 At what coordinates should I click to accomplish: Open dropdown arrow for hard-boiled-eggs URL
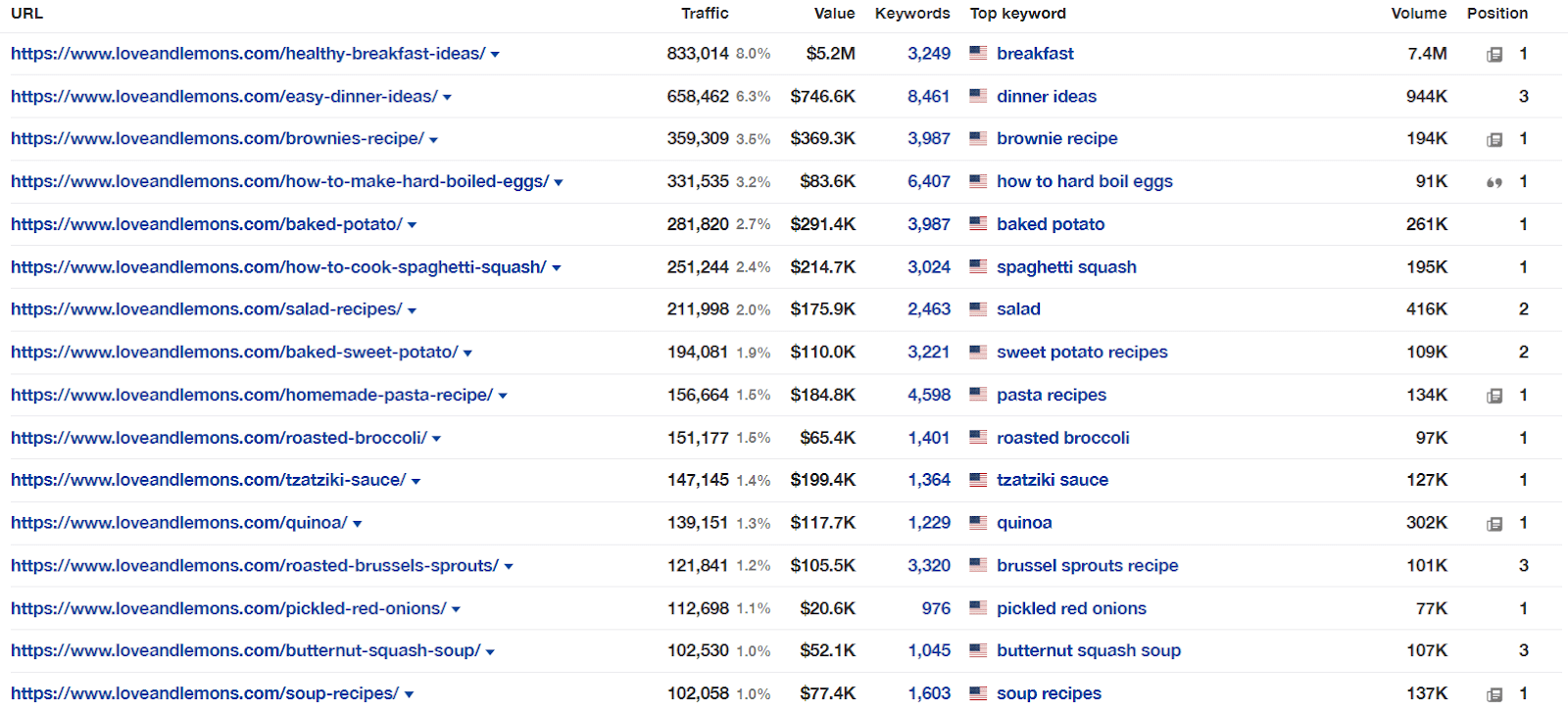(559, 182)
